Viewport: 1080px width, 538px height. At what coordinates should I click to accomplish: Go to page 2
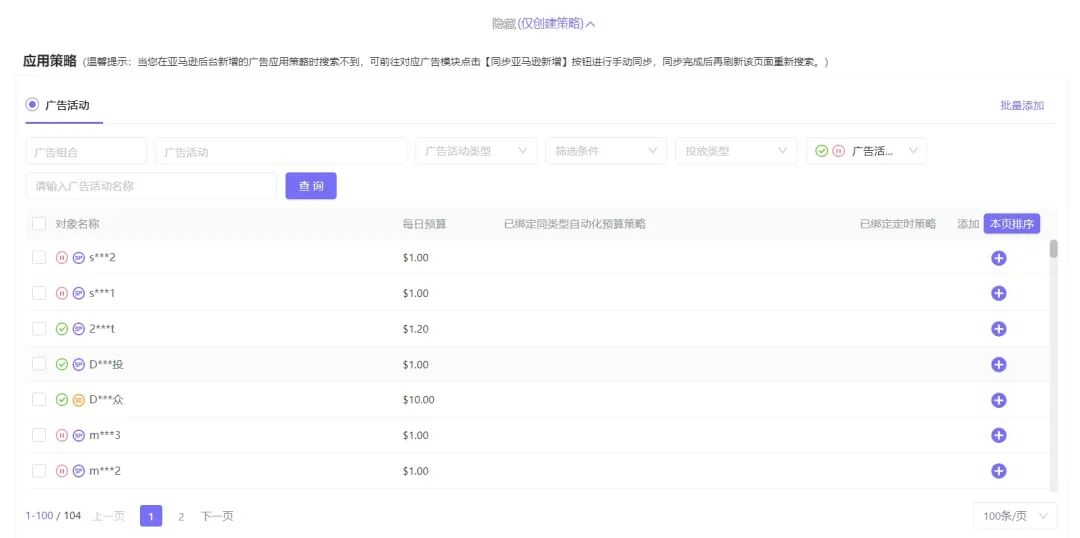tap(181, 516)
